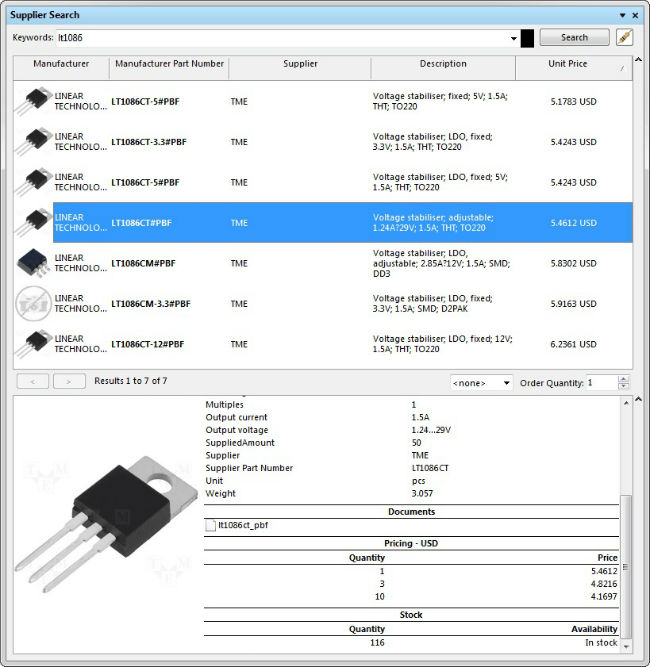Click the large LT1086 TO220 product image

(x=106, y=524)
